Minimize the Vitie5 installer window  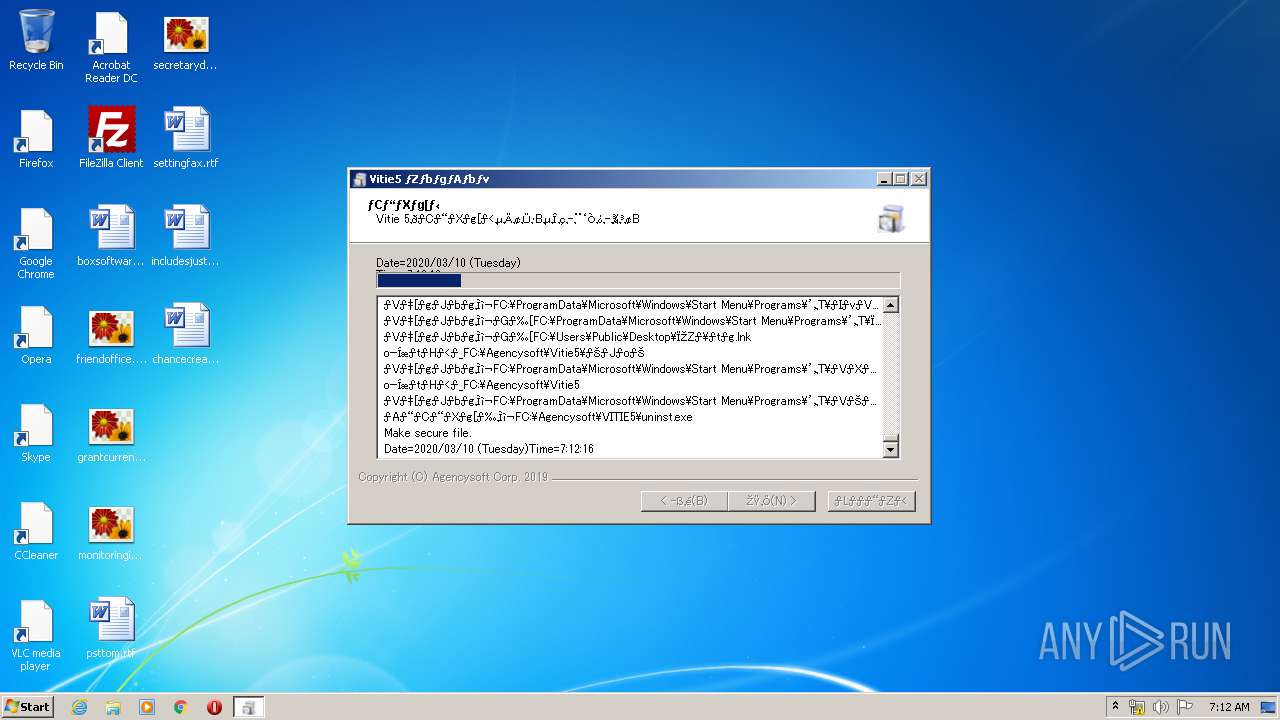click(x=884, y=179)
